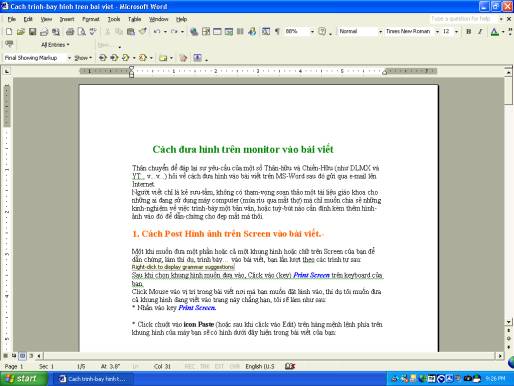Click inside the Type a question for help box
Image resolution: width=514 pixels, height=386 pixels.
coord(463,19)
